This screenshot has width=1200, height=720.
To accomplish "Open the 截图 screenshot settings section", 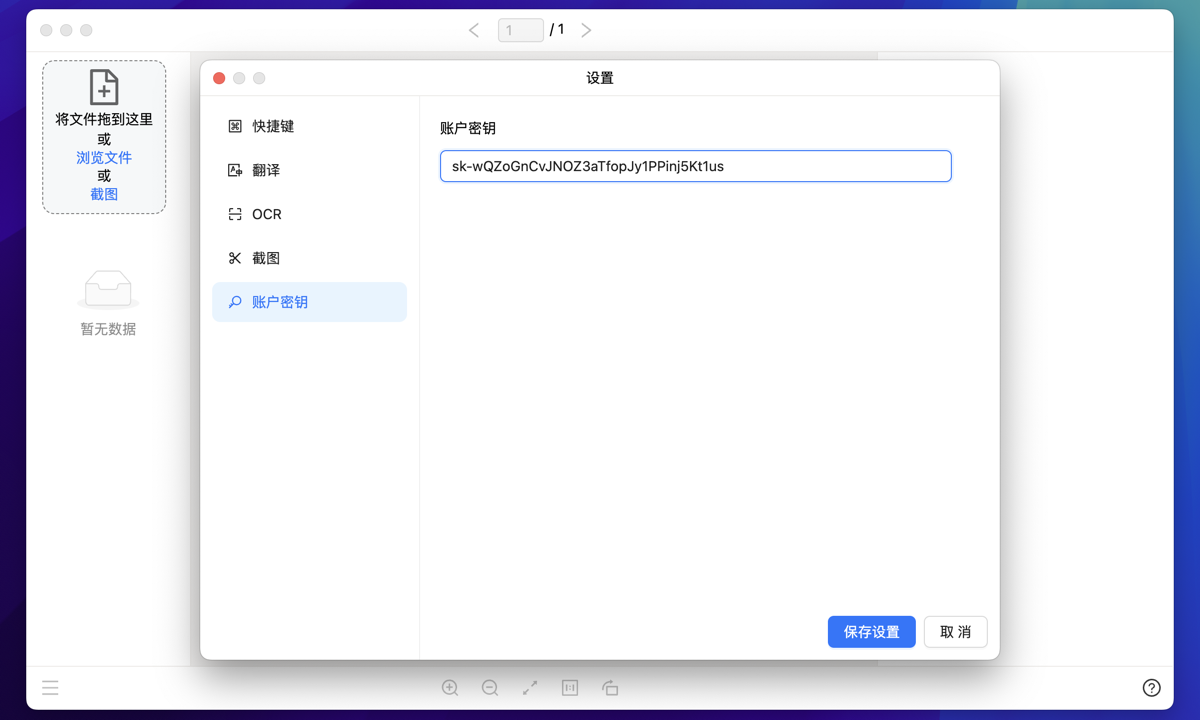I will (265, 258).
